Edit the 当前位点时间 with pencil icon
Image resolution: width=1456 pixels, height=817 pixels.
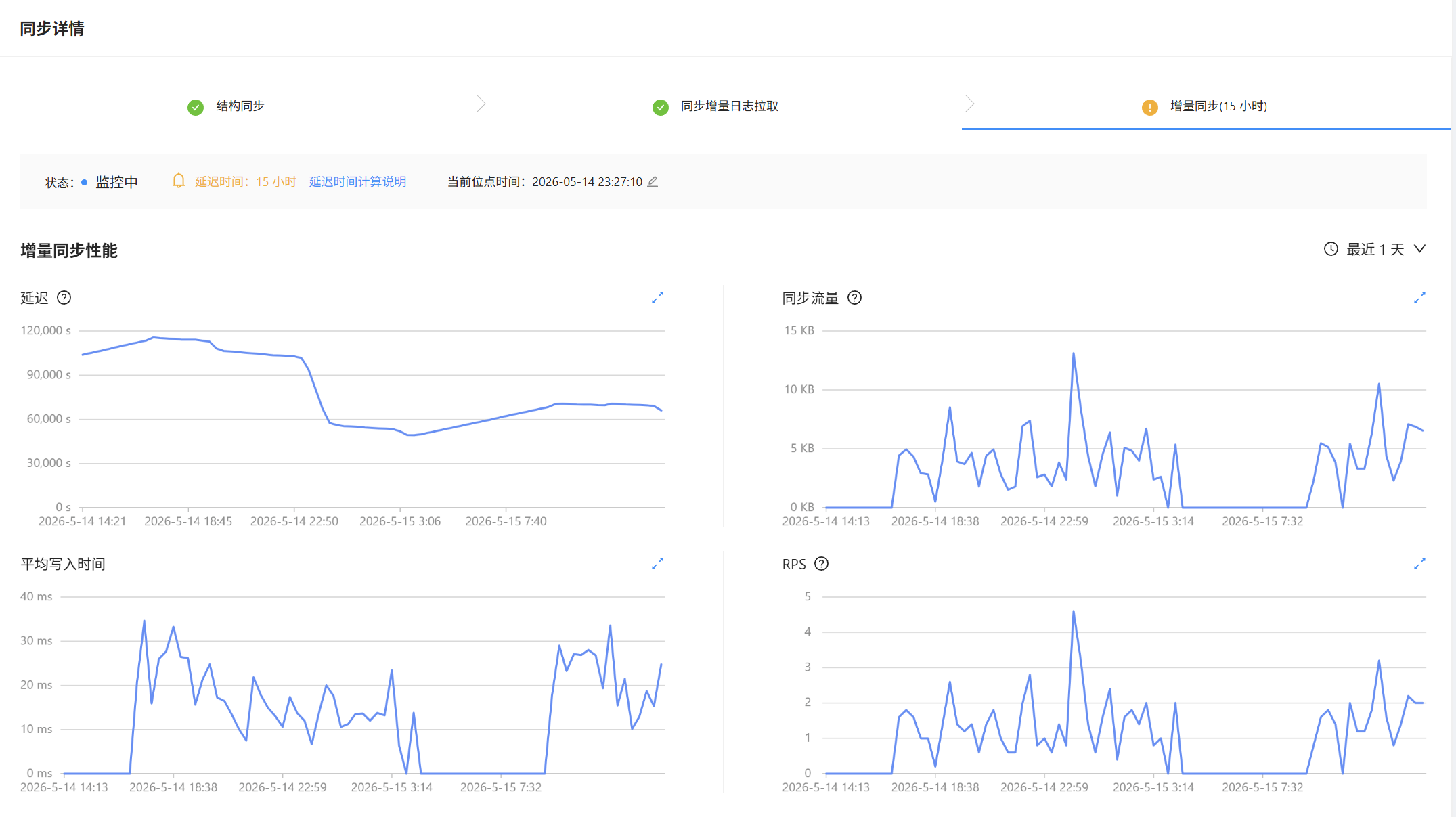pos(653,181)
